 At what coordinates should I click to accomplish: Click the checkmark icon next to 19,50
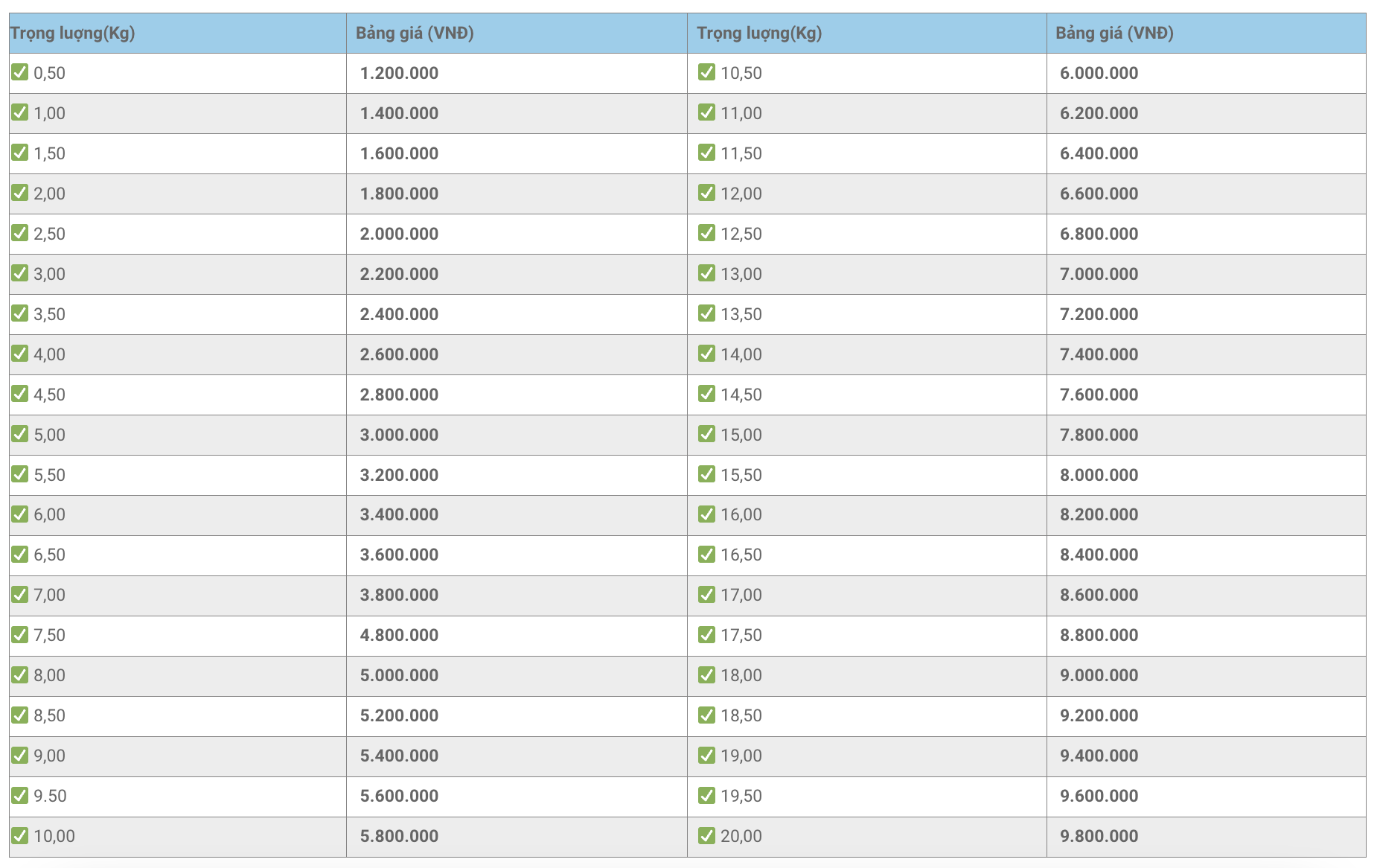click(x=707, y=795)
